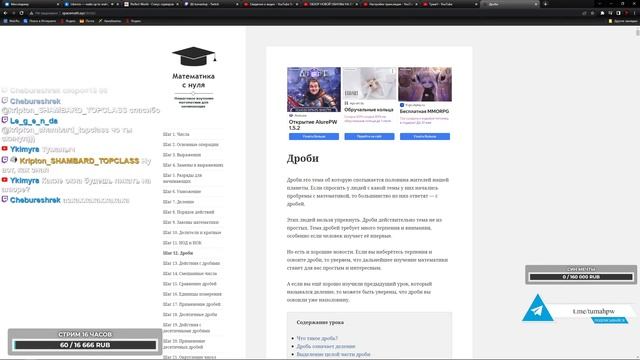
Task: Open Шаг 18. Десятичные дроби lesson
Action: coord(190,314)
